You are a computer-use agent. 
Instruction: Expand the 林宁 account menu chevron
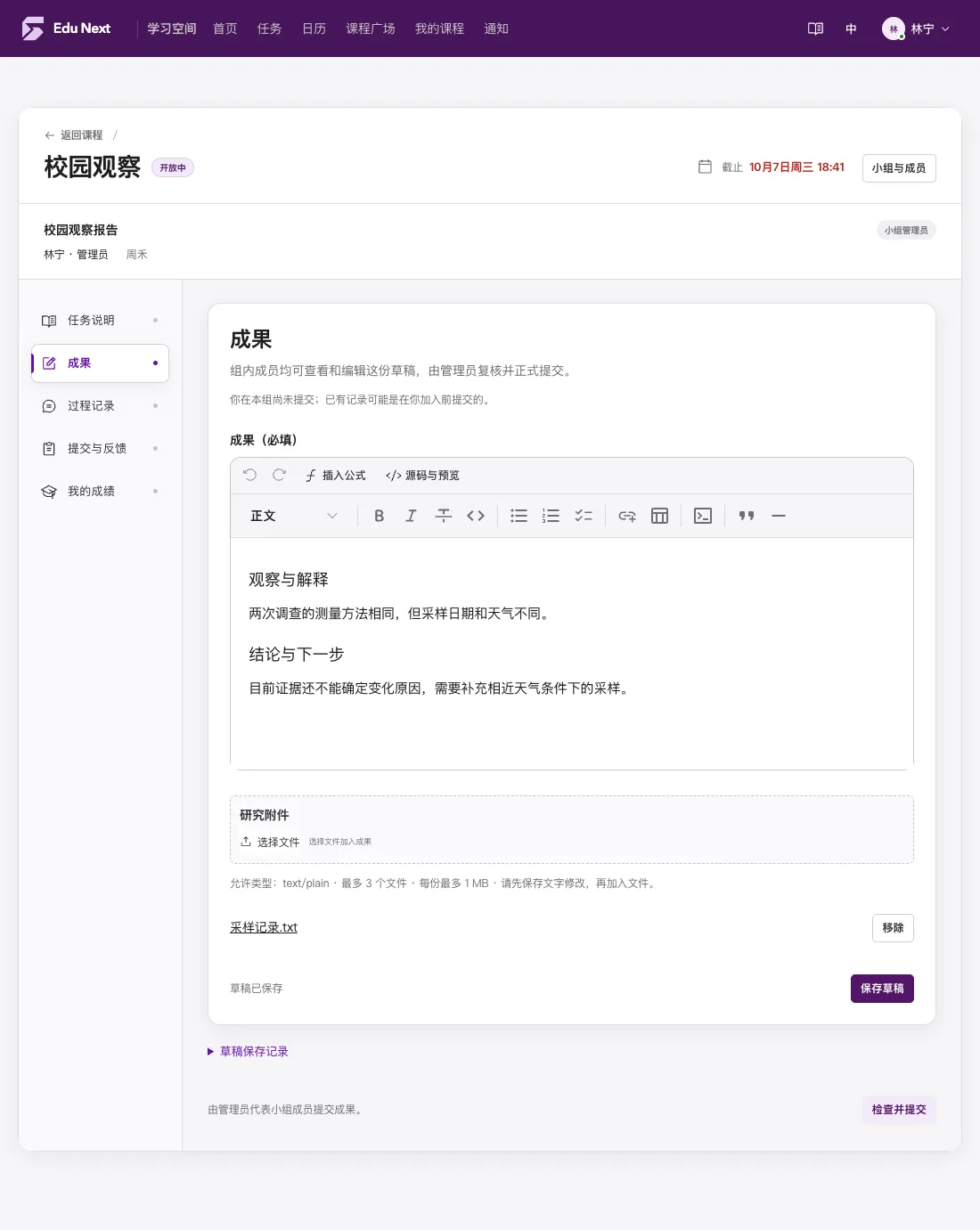tap(945, 29)
